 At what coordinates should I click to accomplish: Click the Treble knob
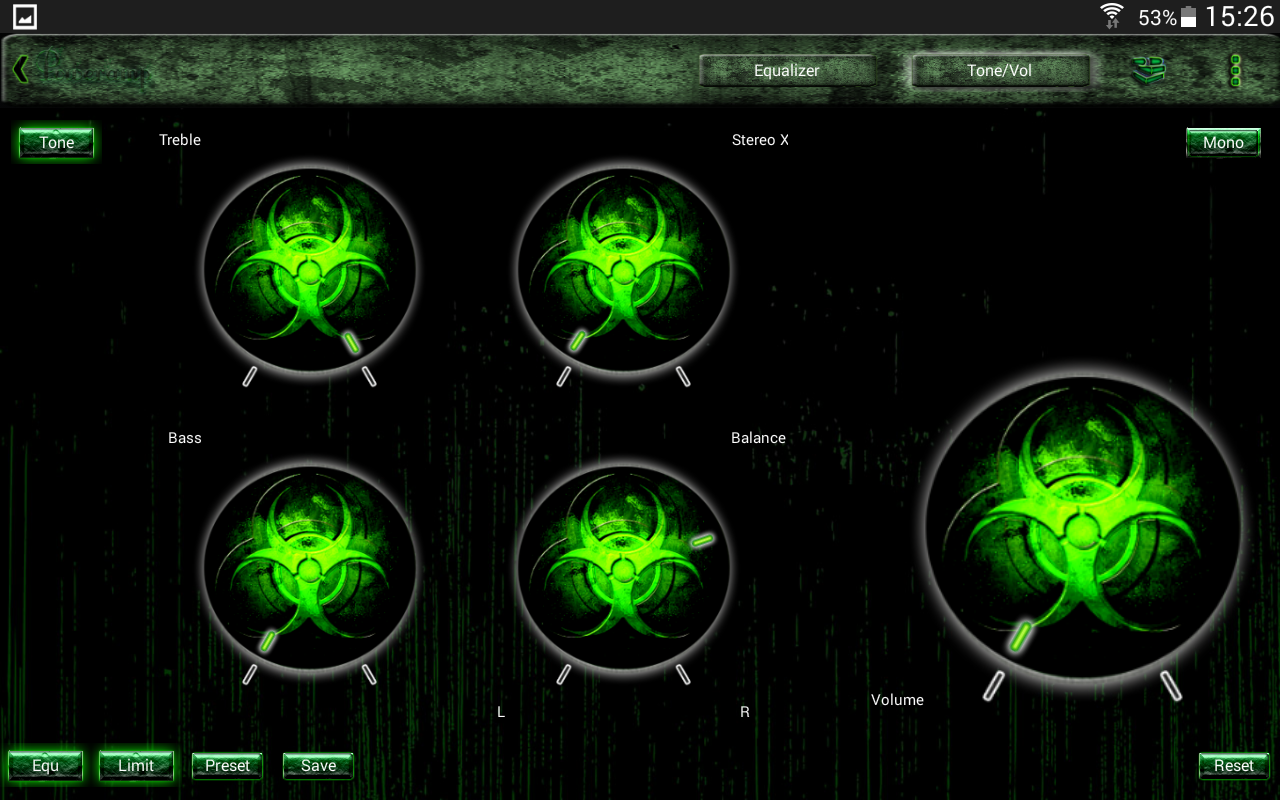coord(310,270)
